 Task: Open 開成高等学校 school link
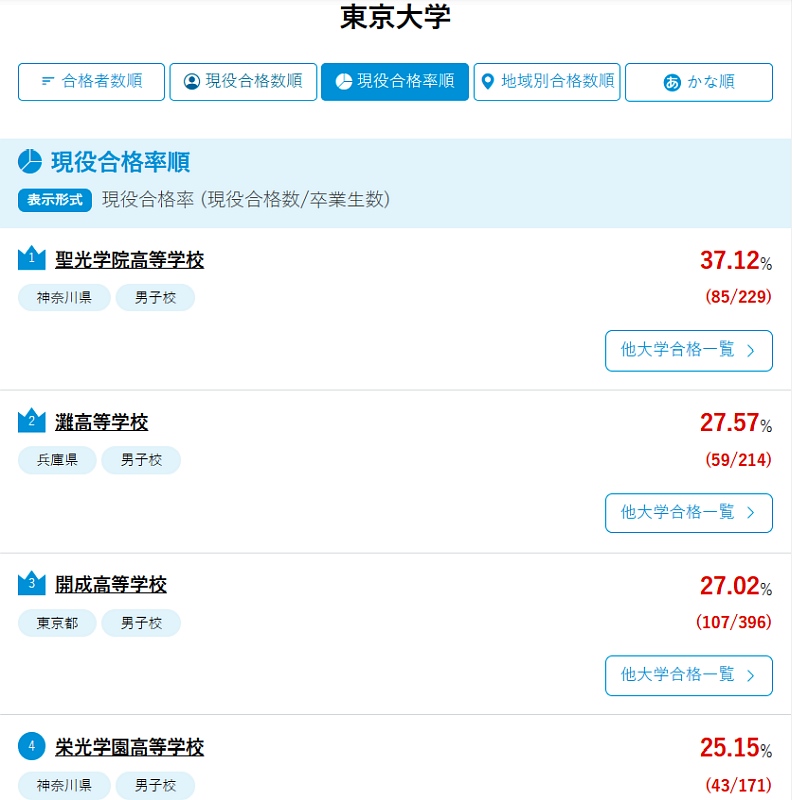(x=111, y=584)
